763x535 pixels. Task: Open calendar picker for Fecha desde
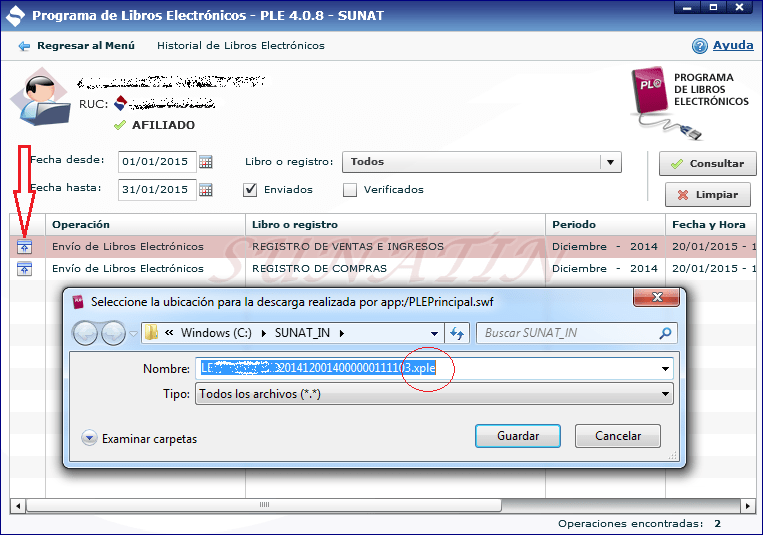[206, 162]
